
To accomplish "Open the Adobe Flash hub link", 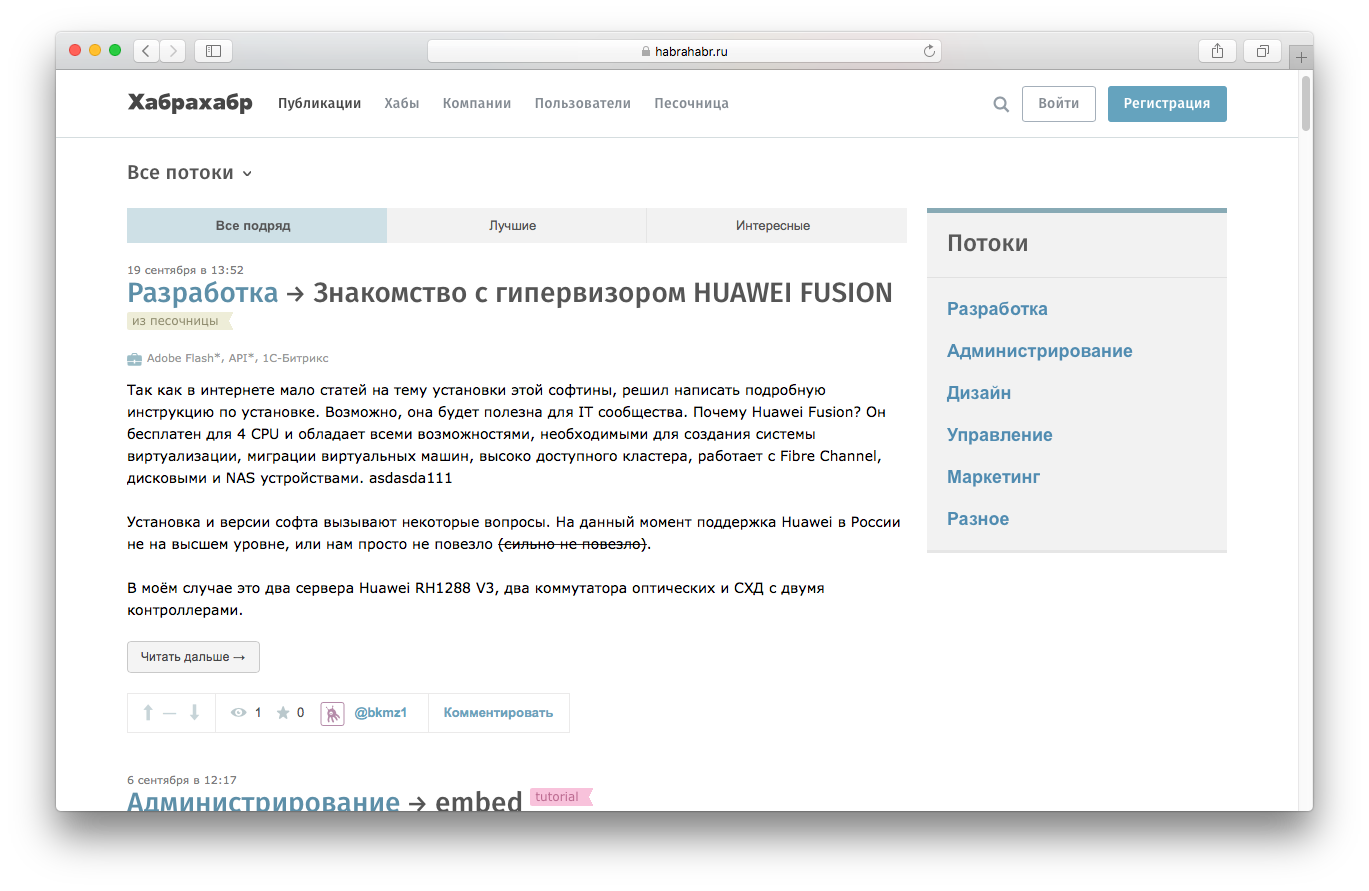I will click(x=184, y=358).
